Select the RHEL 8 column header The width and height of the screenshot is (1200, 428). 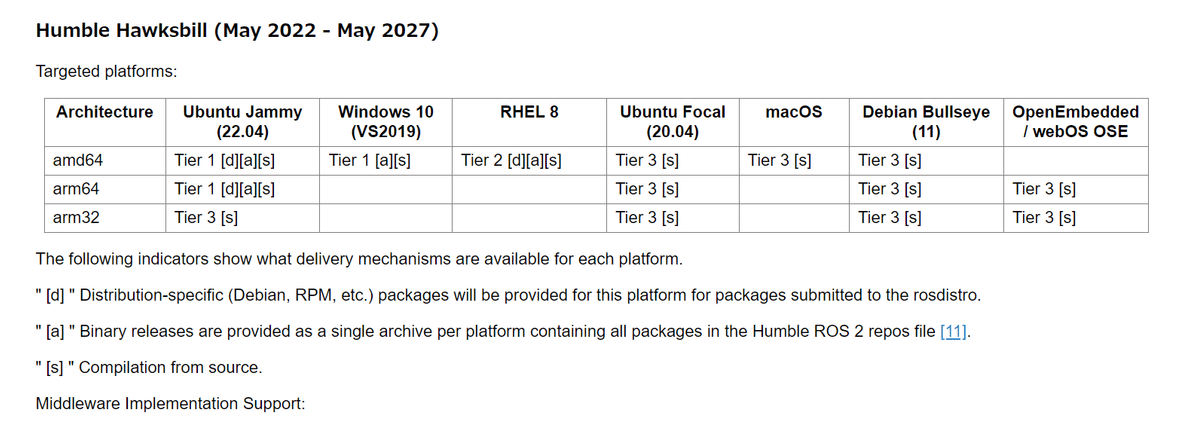click(529, 112)
